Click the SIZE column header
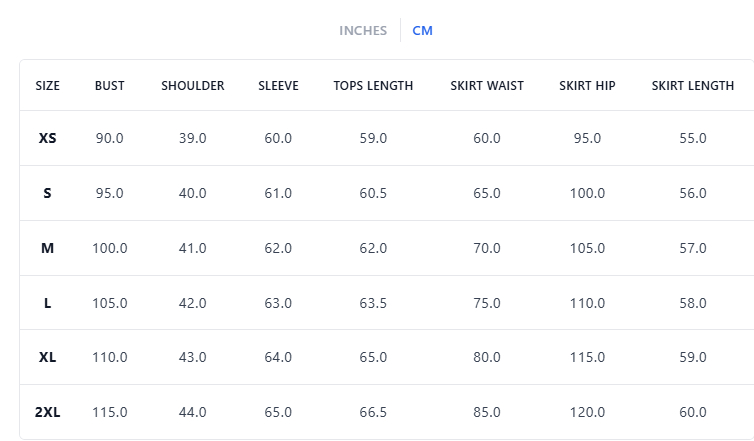The image size is (754, 441). pyautogui.click(x=48, y=86)
